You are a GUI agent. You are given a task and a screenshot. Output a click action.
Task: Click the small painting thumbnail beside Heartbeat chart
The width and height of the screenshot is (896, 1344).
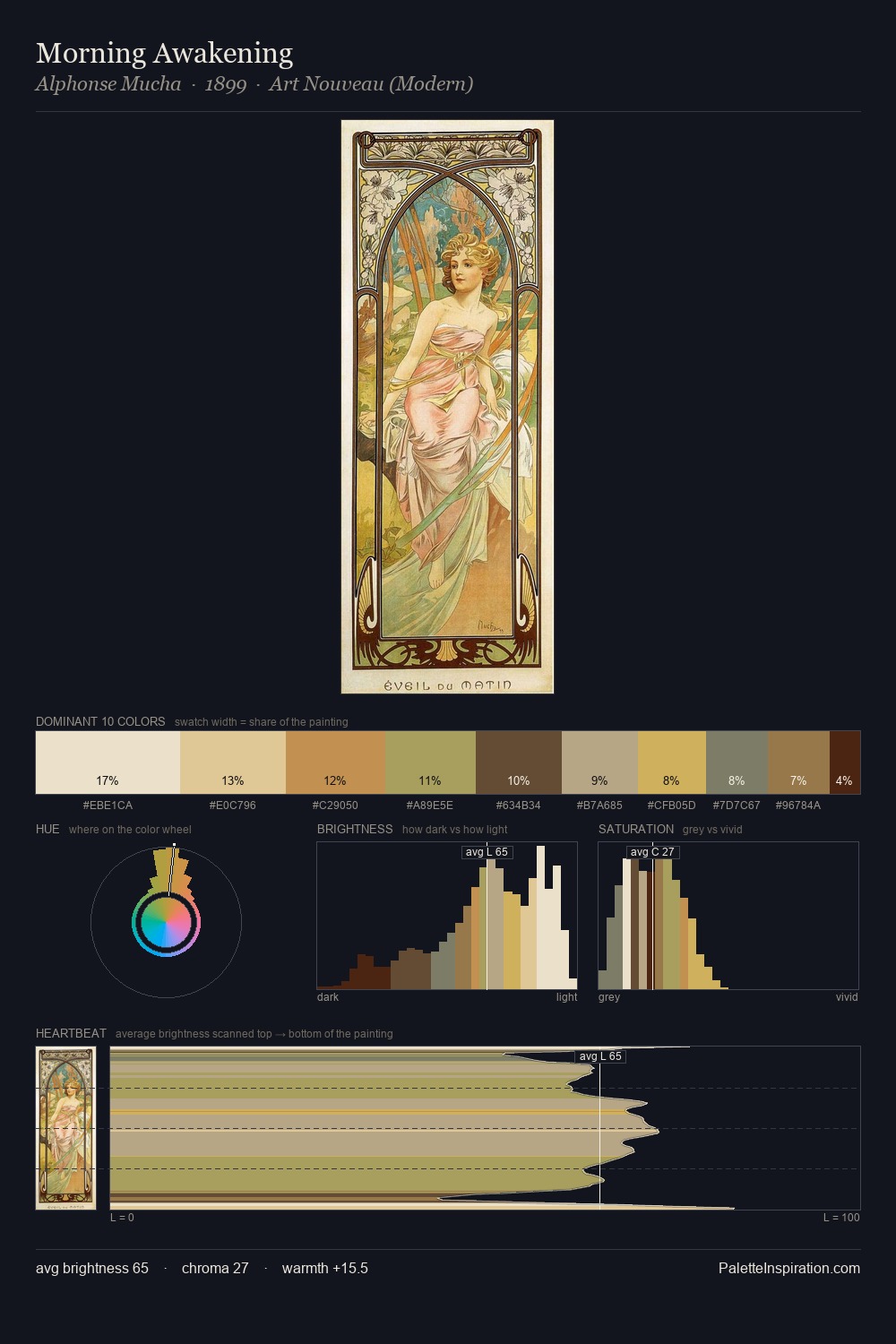(65, 1128)
